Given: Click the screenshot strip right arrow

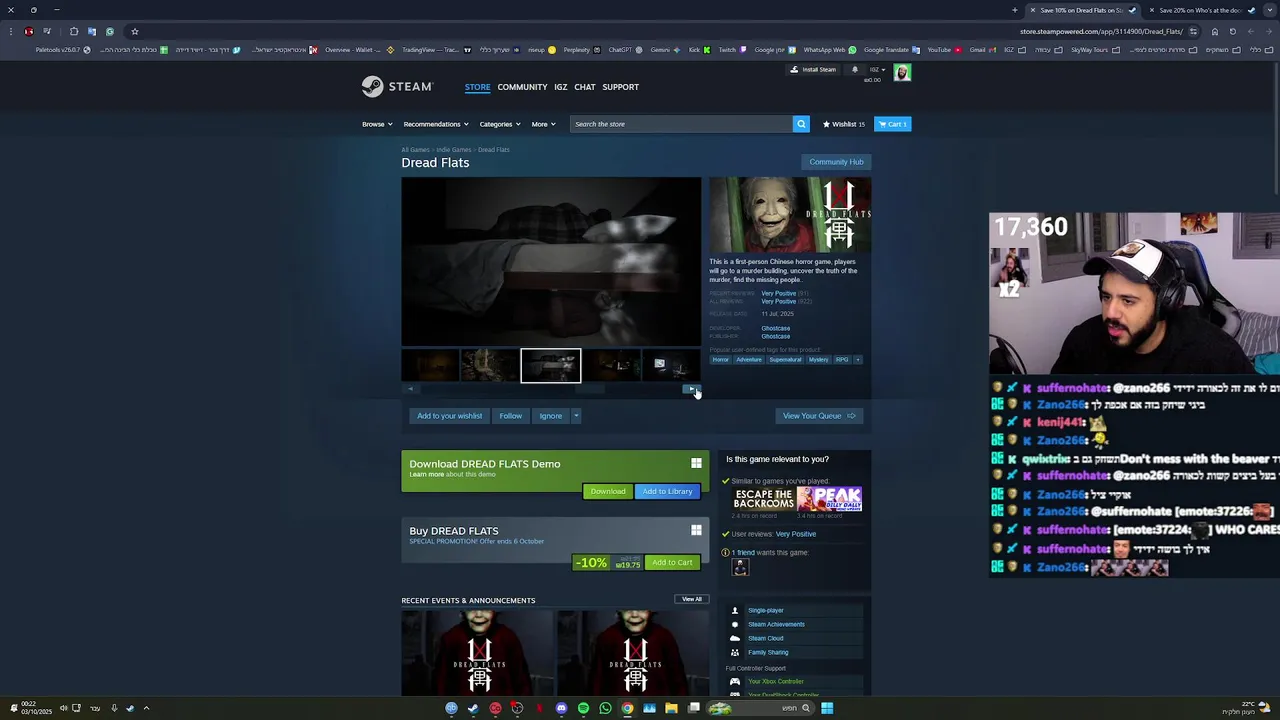Looking at the screenshot, I should [x=693, y=389].
